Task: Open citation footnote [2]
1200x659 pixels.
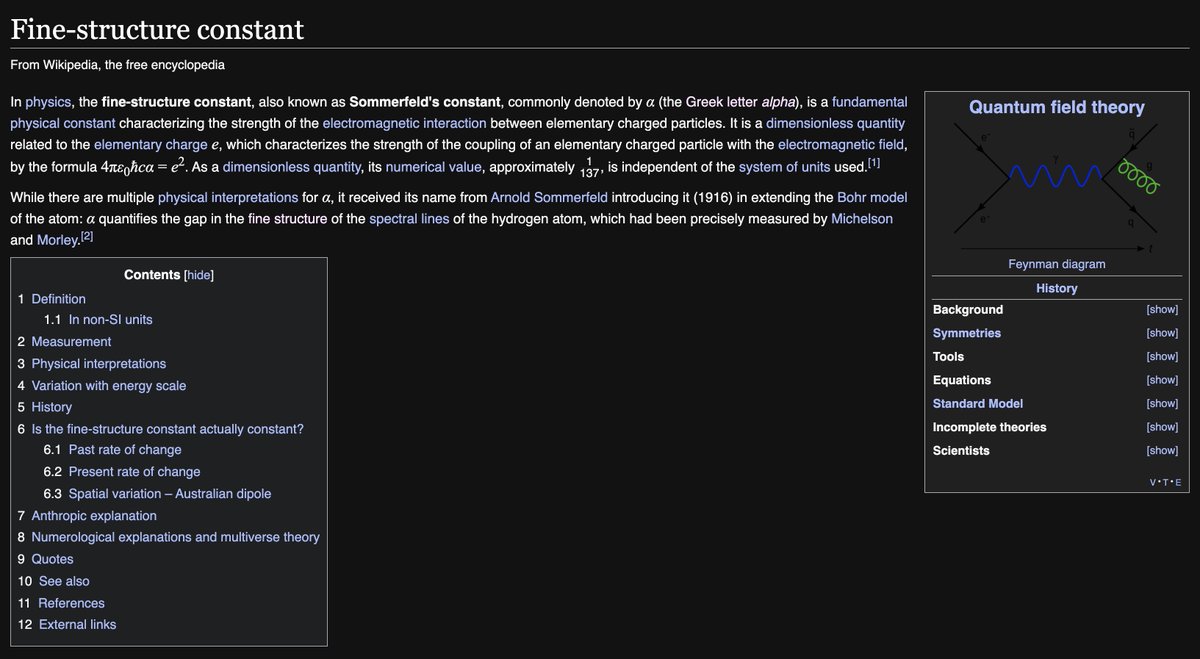Action: tap(86, 237)
